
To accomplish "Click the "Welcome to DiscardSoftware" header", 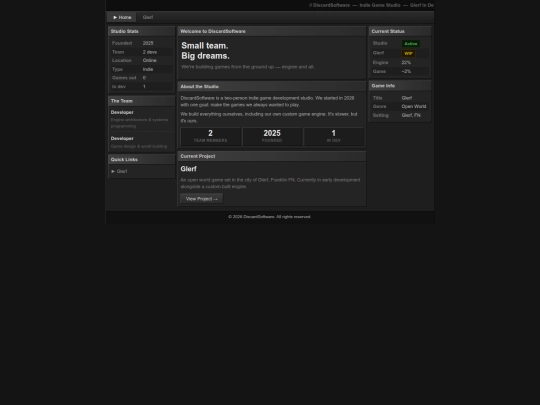I will (x=272, y=31).
